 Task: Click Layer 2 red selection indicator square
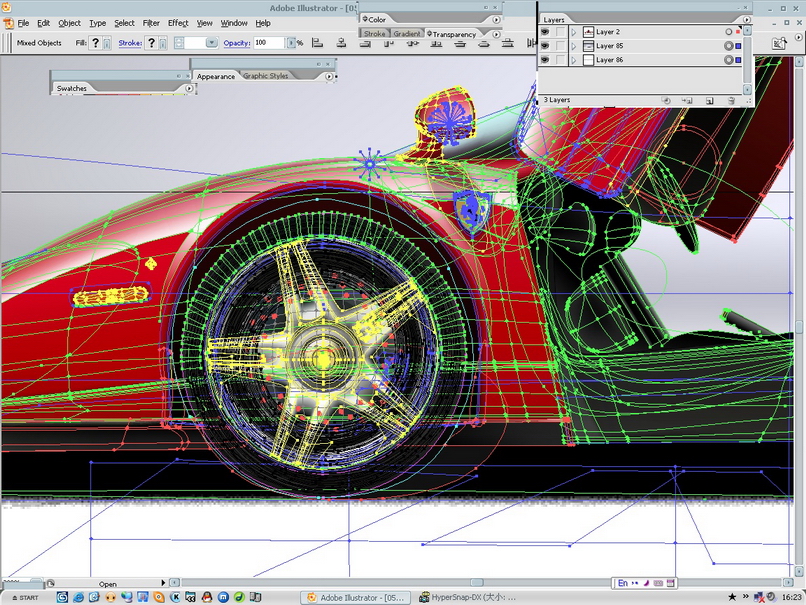click(x=738, y=32)
